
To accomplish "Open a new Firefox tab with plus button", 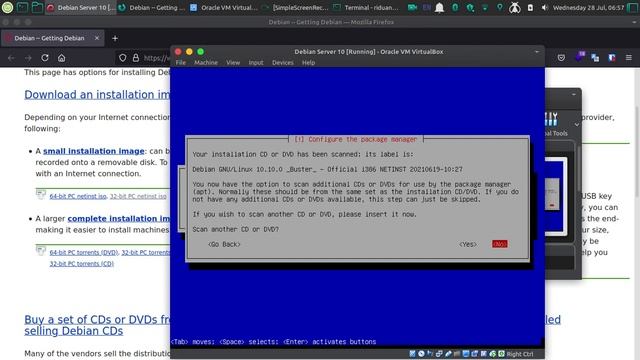I will [x=115, y=38].
